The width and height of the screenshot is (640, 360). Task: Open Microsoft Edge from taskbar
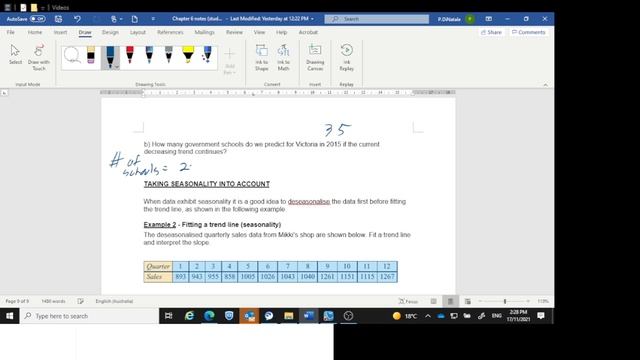tap(209, 316)
